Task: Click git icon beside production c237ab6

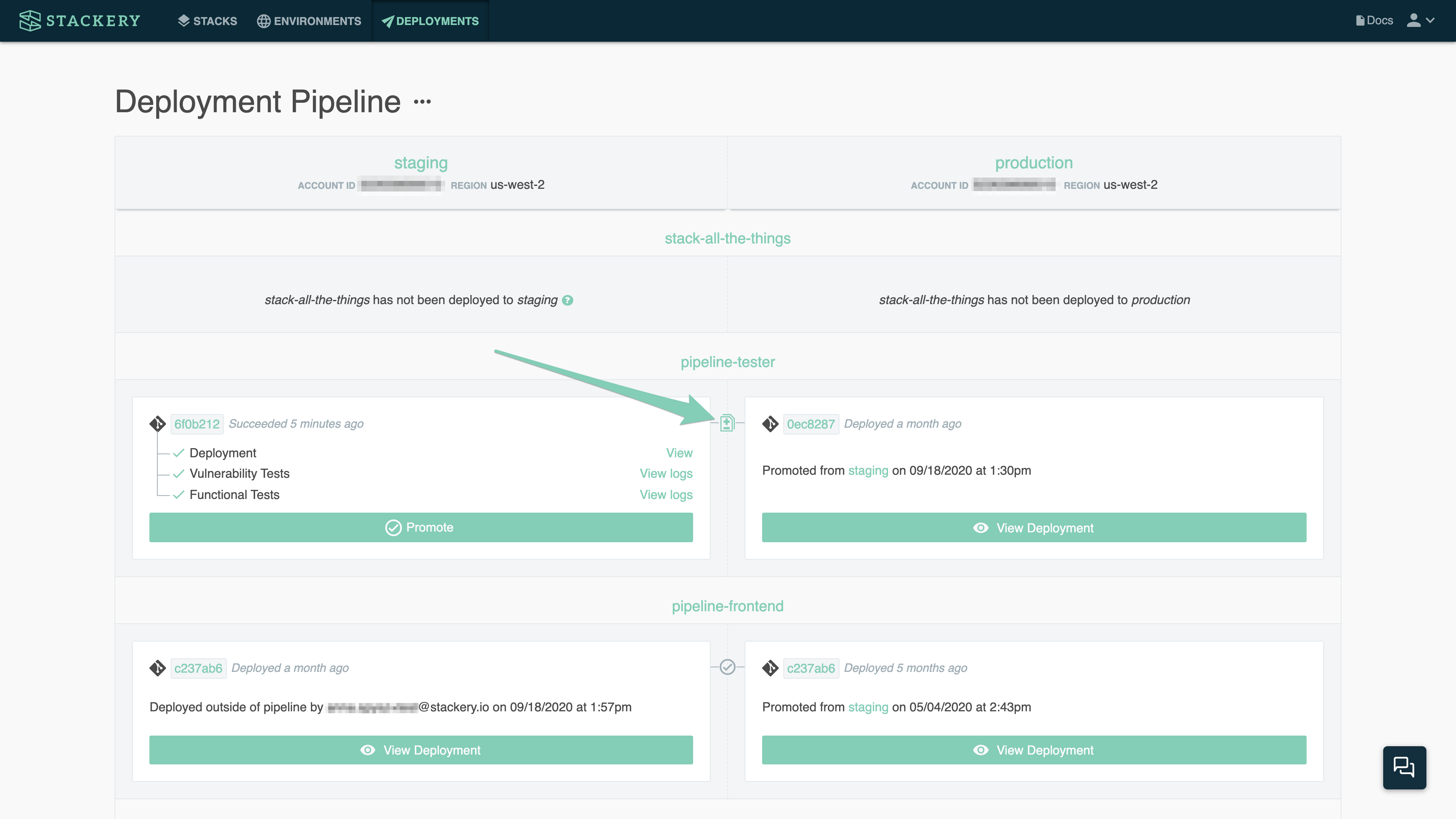Action: (770, 668)
